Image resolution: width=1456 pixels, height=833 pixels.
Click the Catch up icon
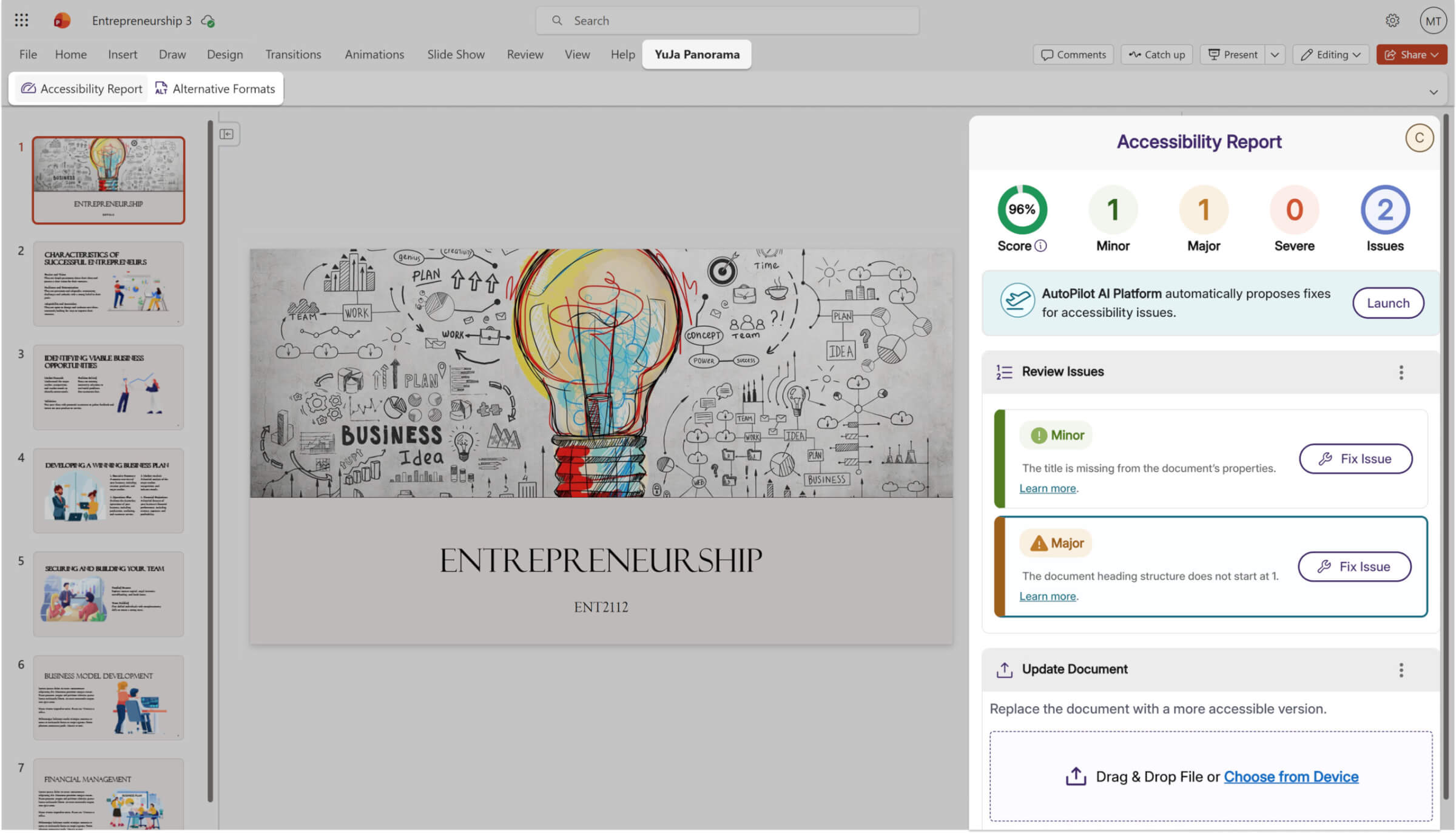tap(1156, 54)
